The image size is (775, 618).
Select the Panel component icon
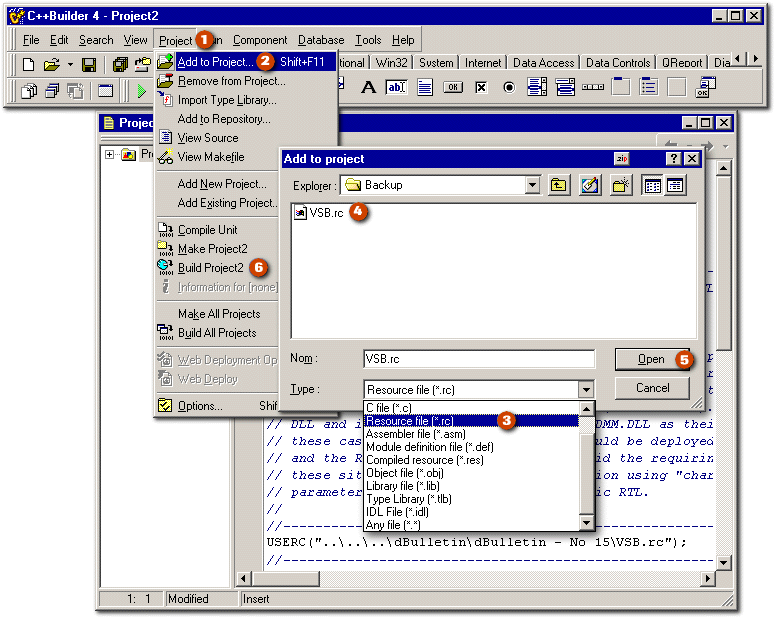tap(677, 88)
